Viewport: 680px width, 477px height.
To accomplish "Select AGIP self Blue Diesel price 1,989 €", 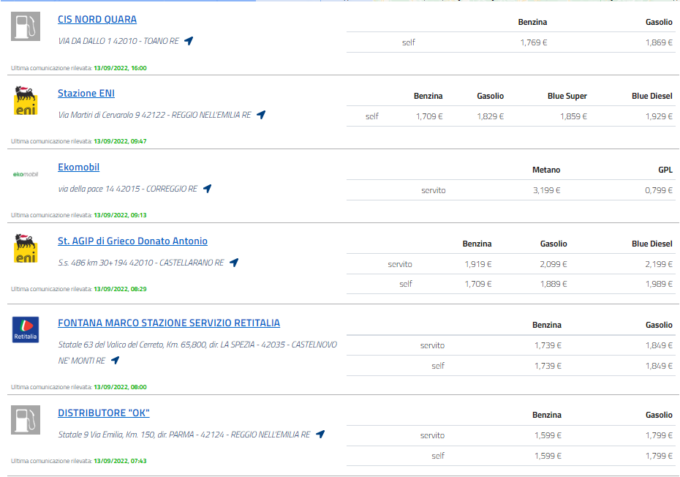I will pyautogui.click(x=659, y=284).
